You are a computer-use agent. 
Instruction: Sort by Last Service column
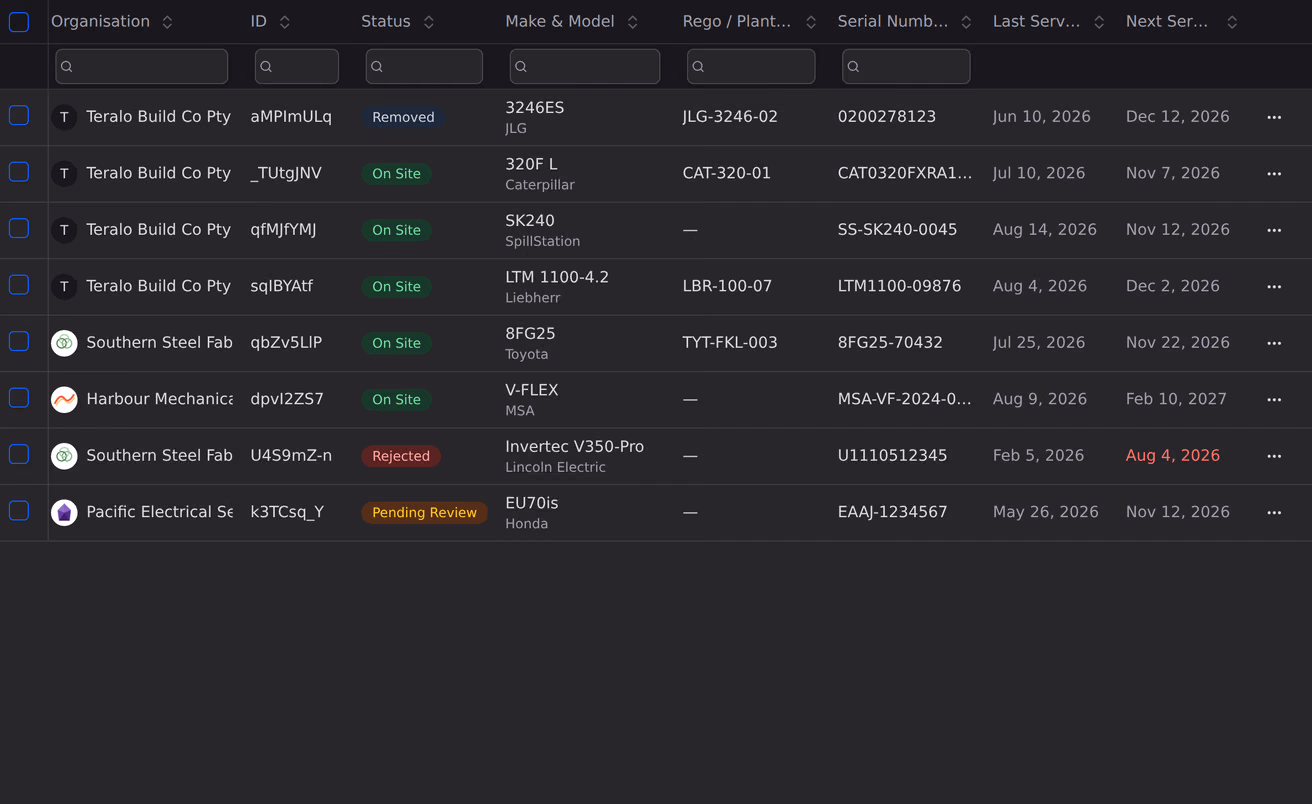click(x=1099, y=22)
